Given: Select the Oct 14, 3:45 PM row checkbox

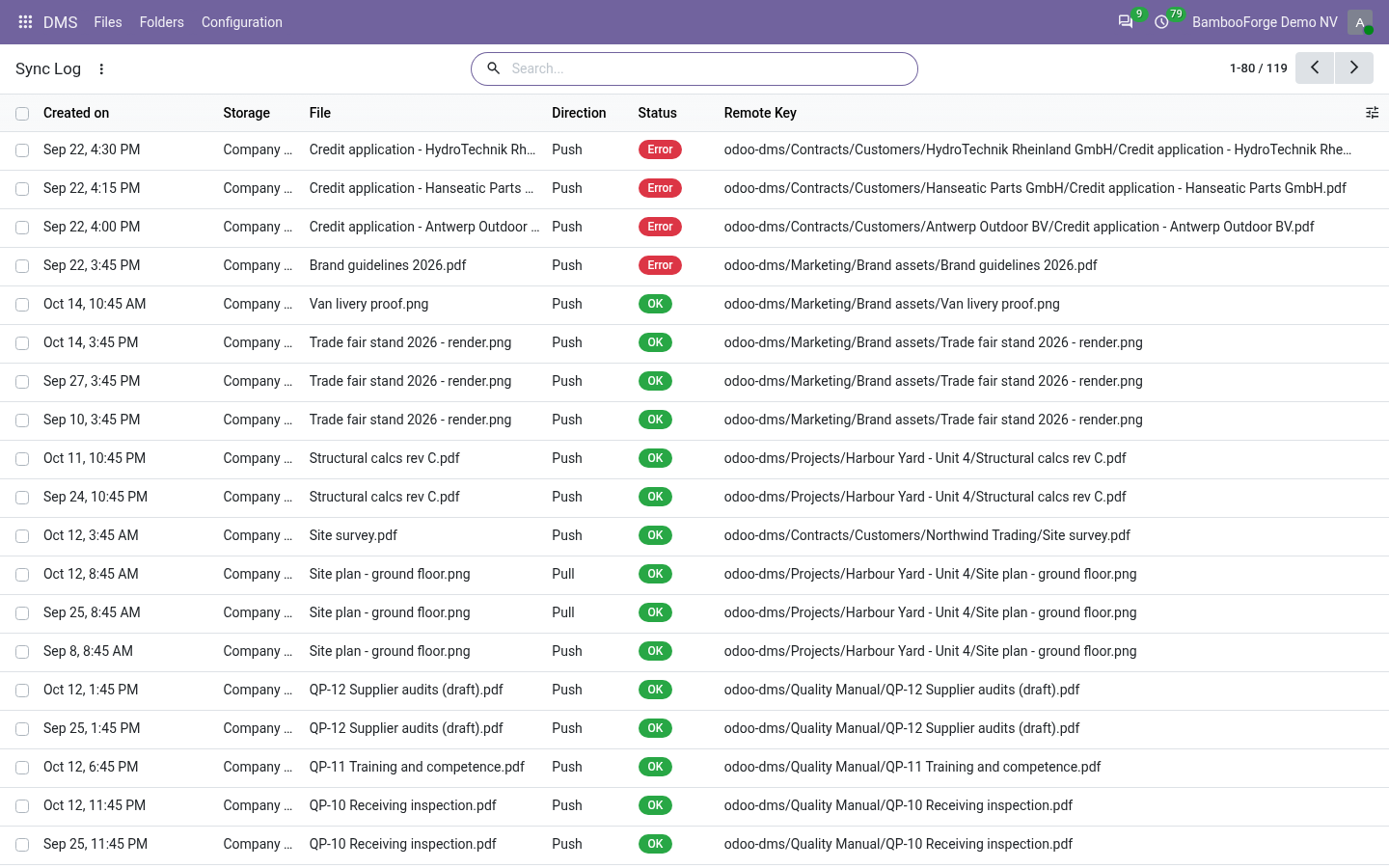Looking at the screenshot, I should [x=22, y=343].
